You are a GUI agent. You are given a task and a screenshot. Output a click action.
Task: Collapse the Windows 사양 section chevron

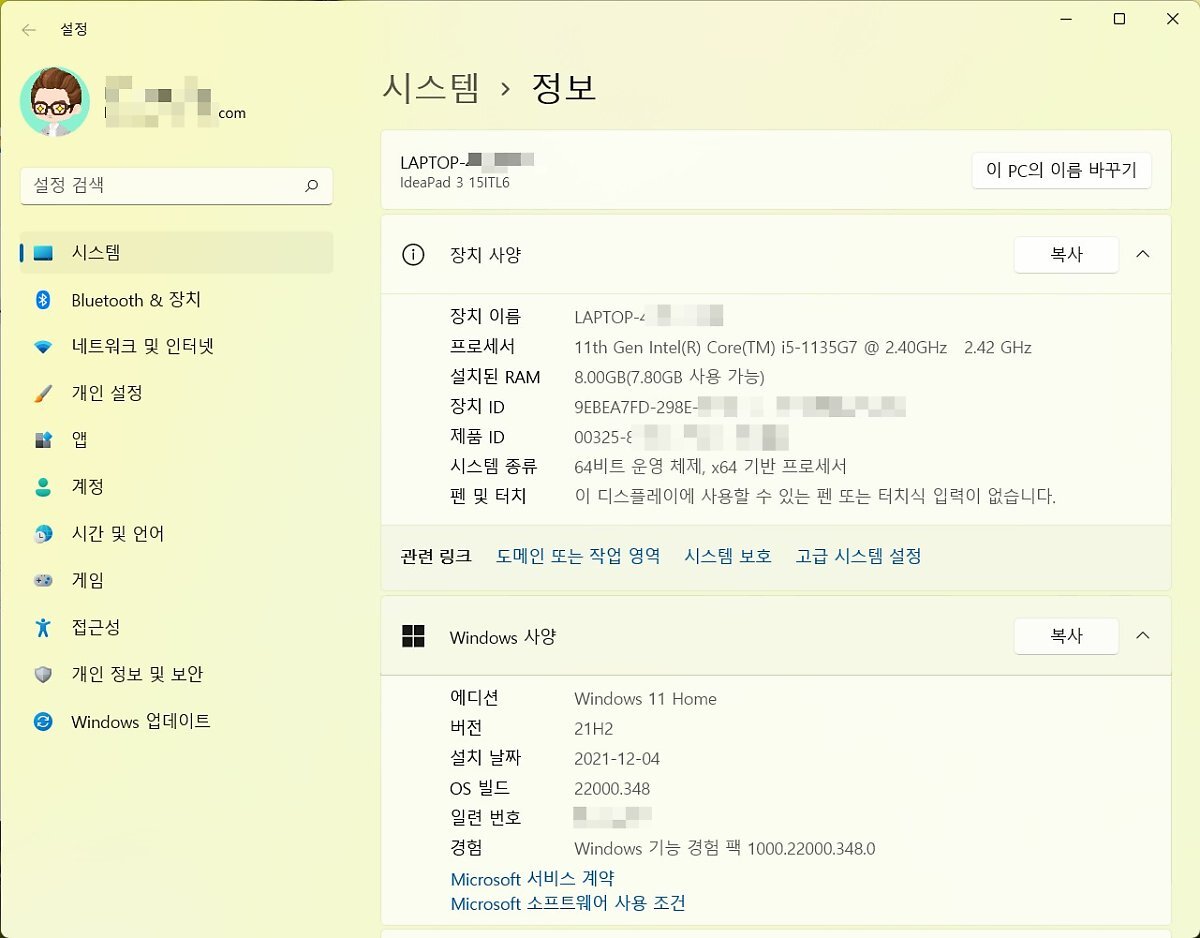pos(1143,636)
